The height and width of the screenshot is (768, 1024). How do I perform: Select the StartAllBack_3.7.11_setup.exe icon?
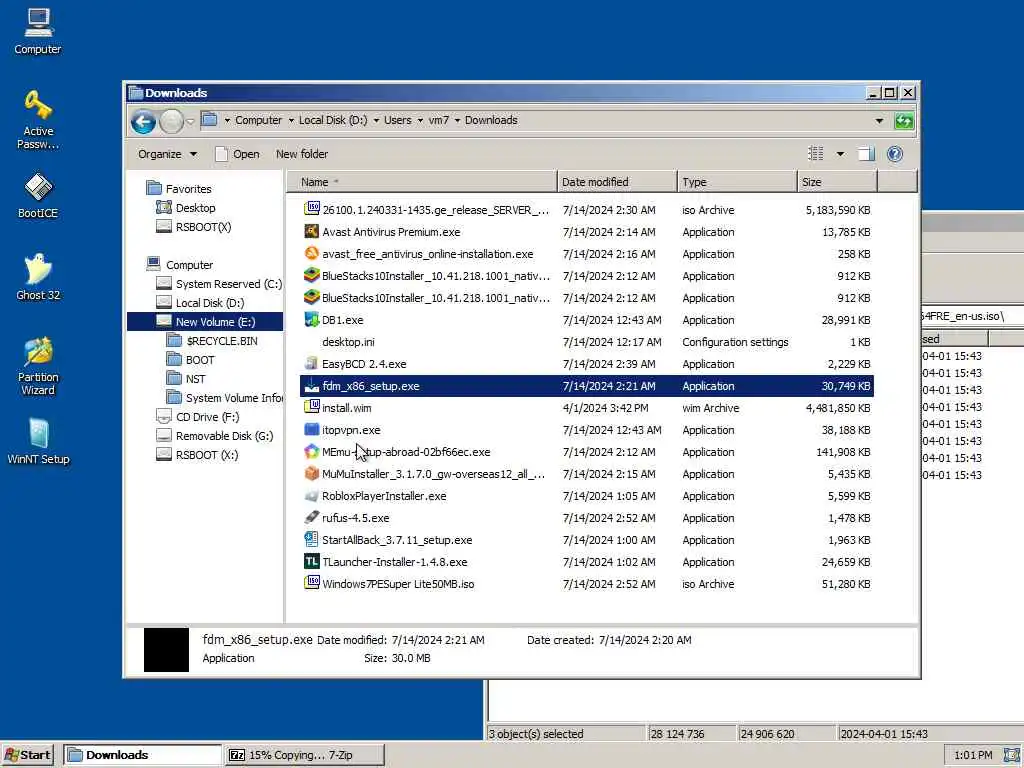pyautogui.click(x=312, y=539)
